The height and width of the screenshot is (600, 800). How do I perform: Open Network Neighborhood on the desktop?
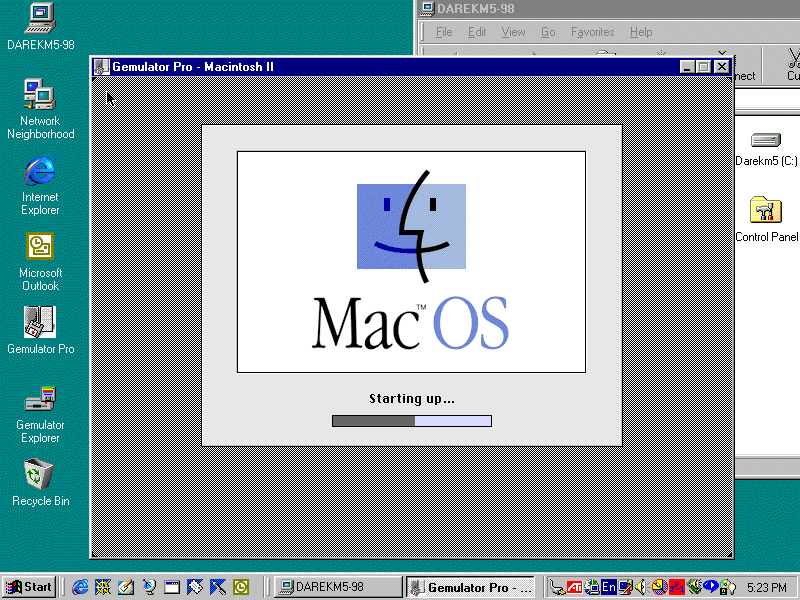pos(40,95)
